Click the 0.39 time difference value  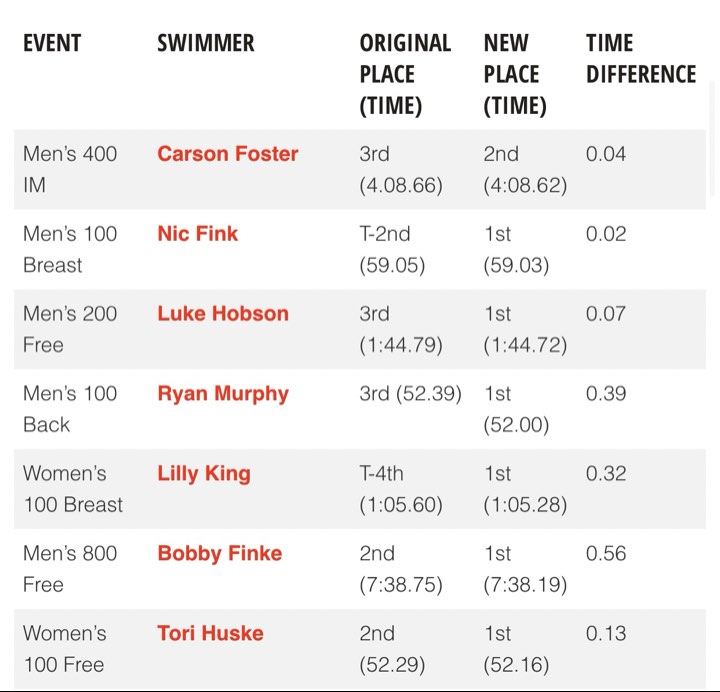pos(606,394)
